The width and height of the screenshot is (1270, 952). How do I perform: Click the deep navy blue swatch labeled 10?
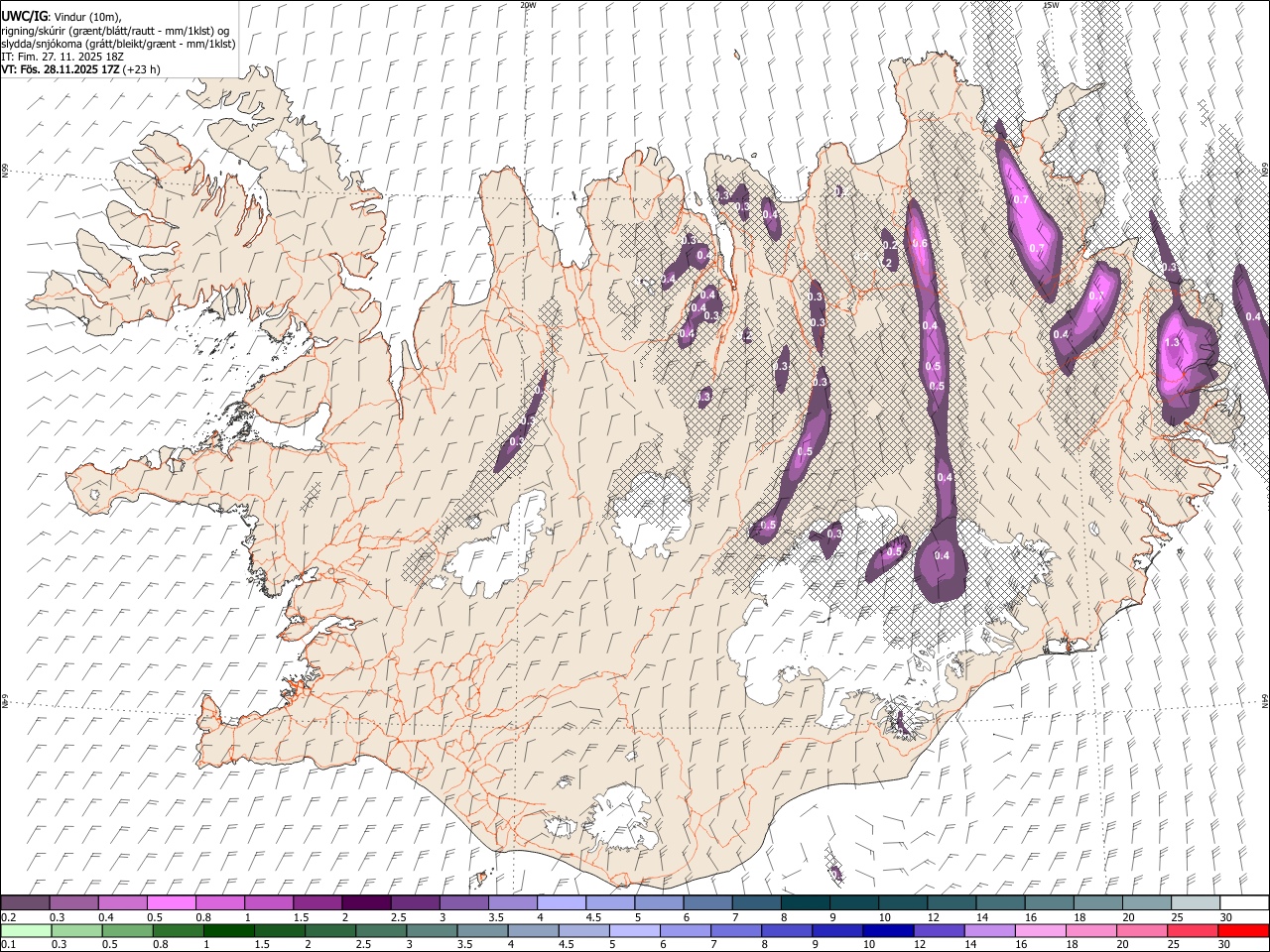coord(889,930)
